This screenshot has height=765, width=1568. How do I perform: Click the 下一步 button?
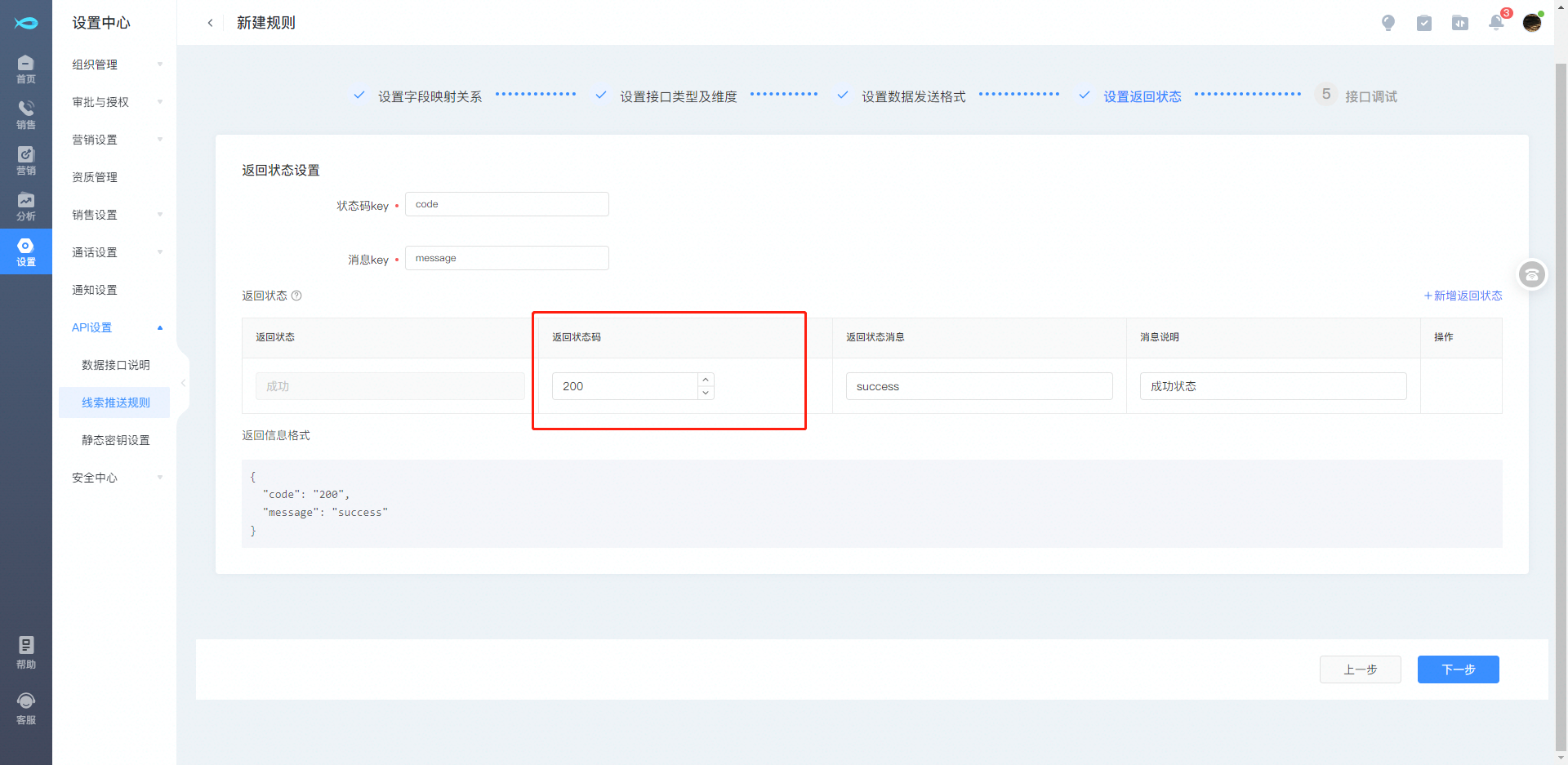1458,669
